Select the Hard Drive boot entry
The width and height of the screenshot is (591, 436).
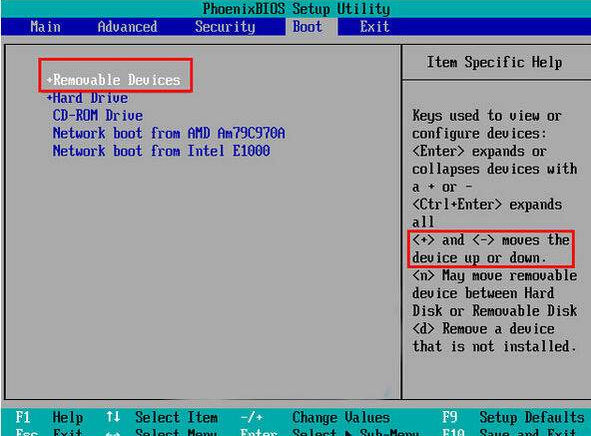point(90,98)
